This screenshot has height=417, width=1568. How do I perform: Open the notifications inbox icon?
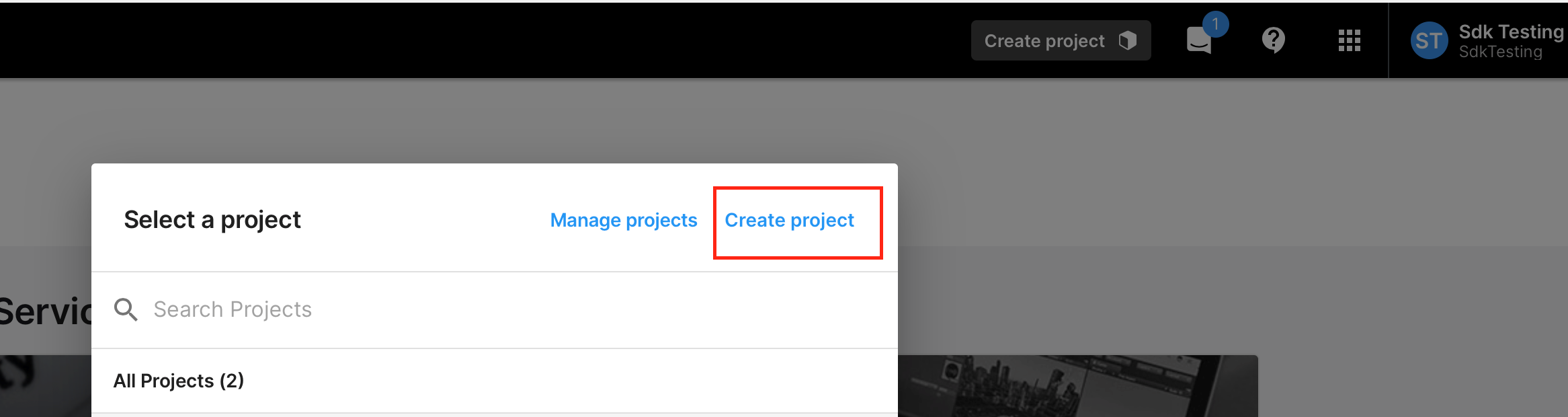(1198, 42)
